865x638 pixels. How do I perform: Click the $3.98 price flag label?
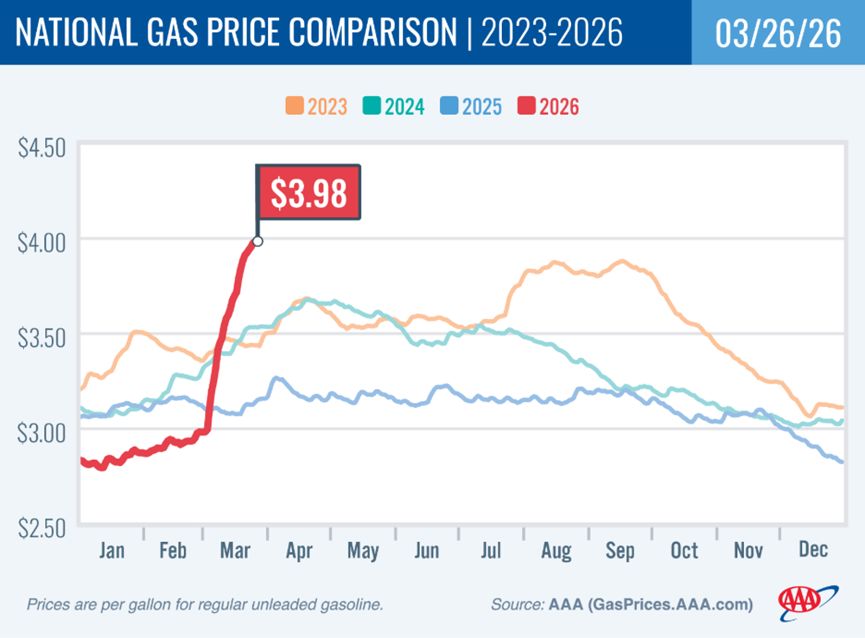click(x=308, y=191)
